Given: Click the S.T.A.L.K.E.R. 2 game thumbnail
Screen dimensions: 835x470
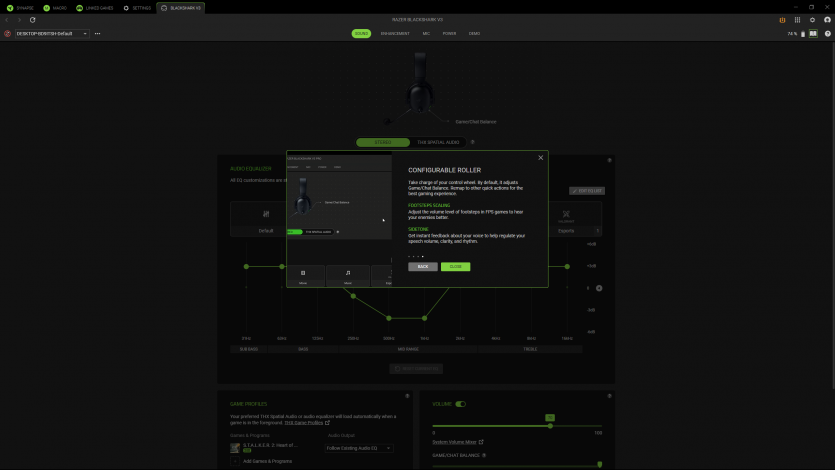Looking at the screenshot, I should (235, 447).
